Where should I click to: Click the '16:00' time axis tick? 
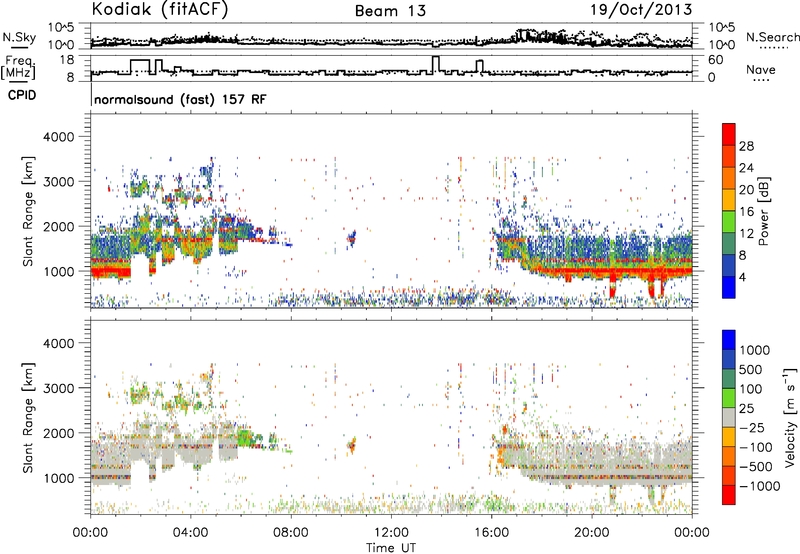[491, 533]
